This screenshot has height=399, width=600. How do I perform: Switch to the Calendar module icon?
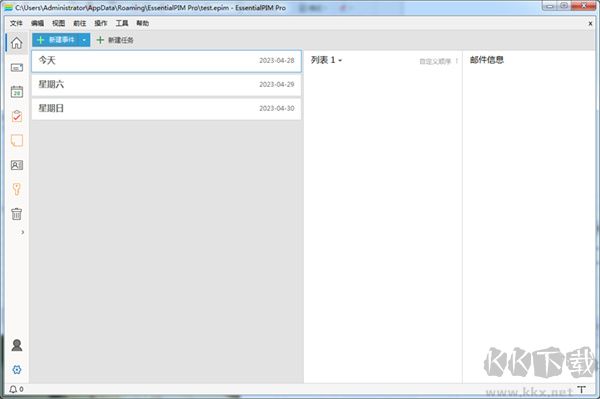(x=16, y=92)
